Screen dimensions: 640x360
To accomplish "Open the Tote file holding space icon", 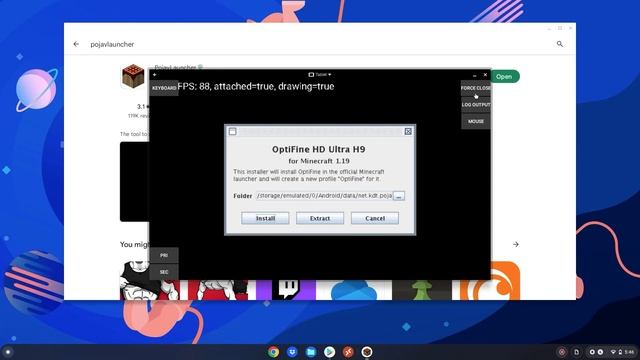I will point(576,352).
